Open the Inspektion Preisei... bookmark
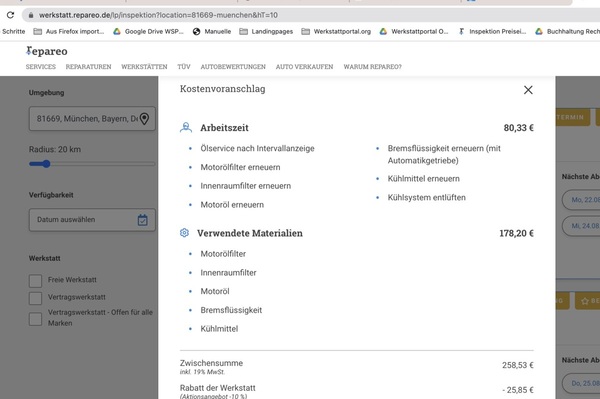This screenshot has width=600, height=399. tap(492, 31)
